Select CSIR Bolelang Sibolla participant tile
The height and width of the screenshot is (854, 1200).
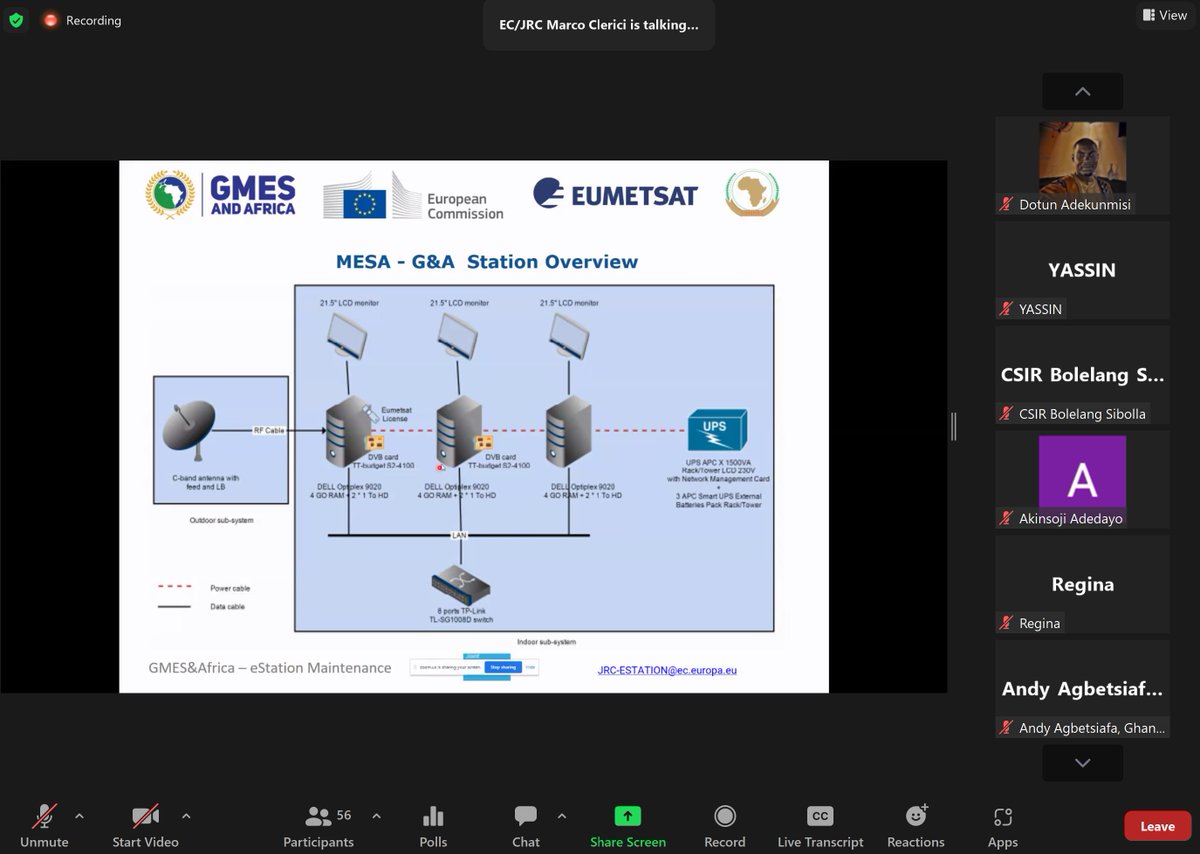tap(1082, 375)
